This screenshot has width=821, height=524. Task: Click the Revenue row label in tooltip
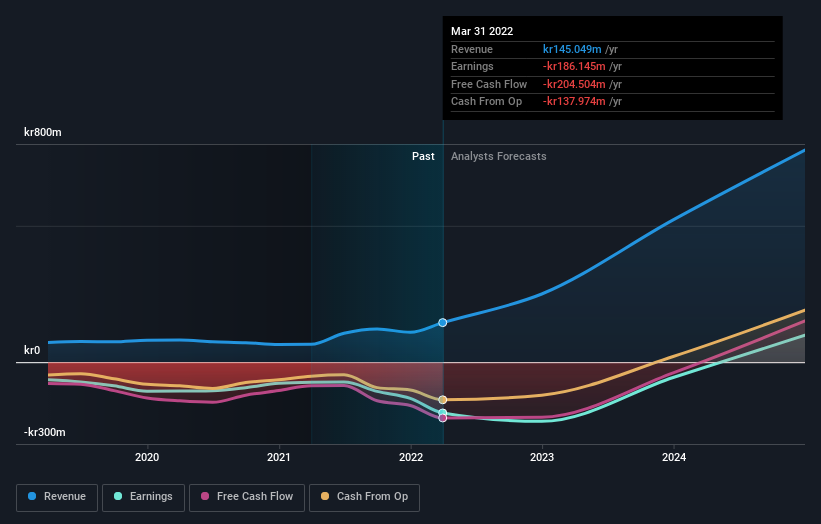tap(472, 49)
